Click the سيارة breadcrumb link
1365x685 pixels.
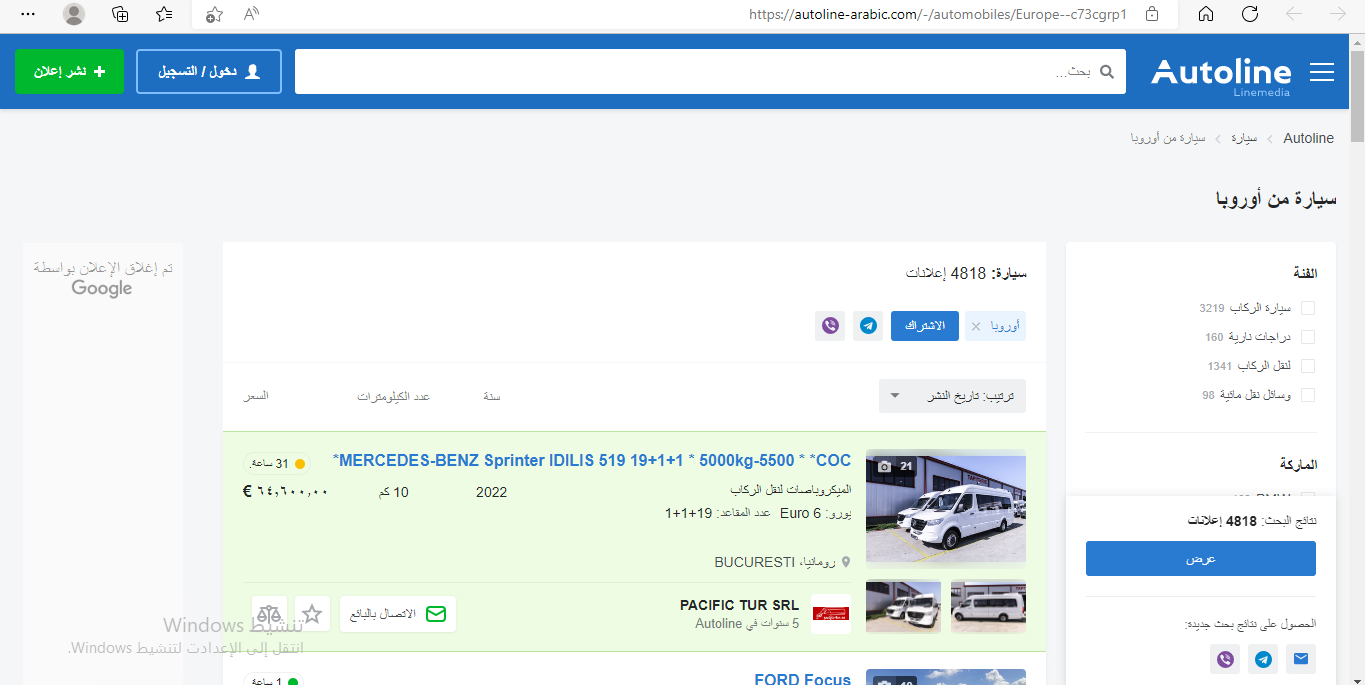[x=1244, y=138]
